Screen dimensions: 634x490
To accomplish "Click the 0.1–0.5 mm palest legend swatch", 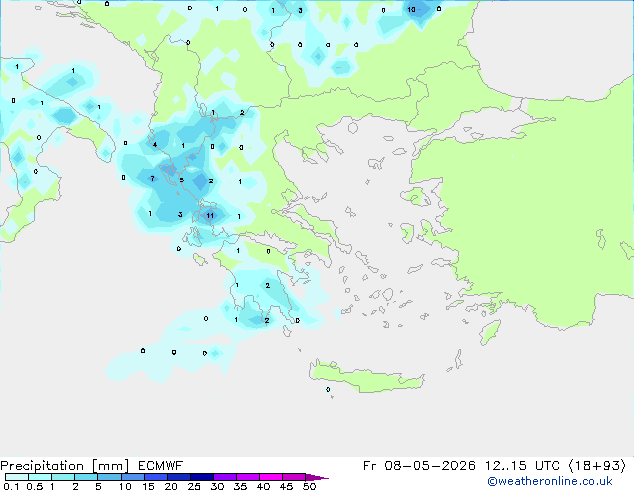I will pyautogui.click(x=17, y=477).
